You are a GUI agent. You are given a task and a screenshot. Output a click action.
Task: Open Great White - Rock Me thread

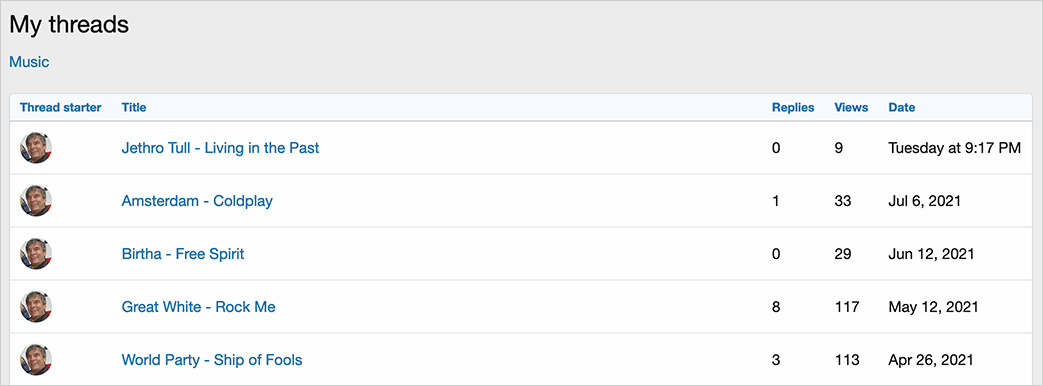198,307
